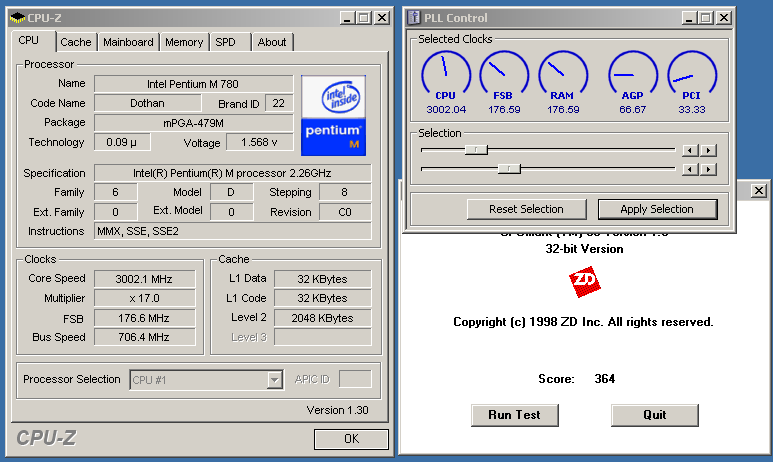Click the FSB value 176.6 MHz

pyautogui.click(x=144, y=318)
